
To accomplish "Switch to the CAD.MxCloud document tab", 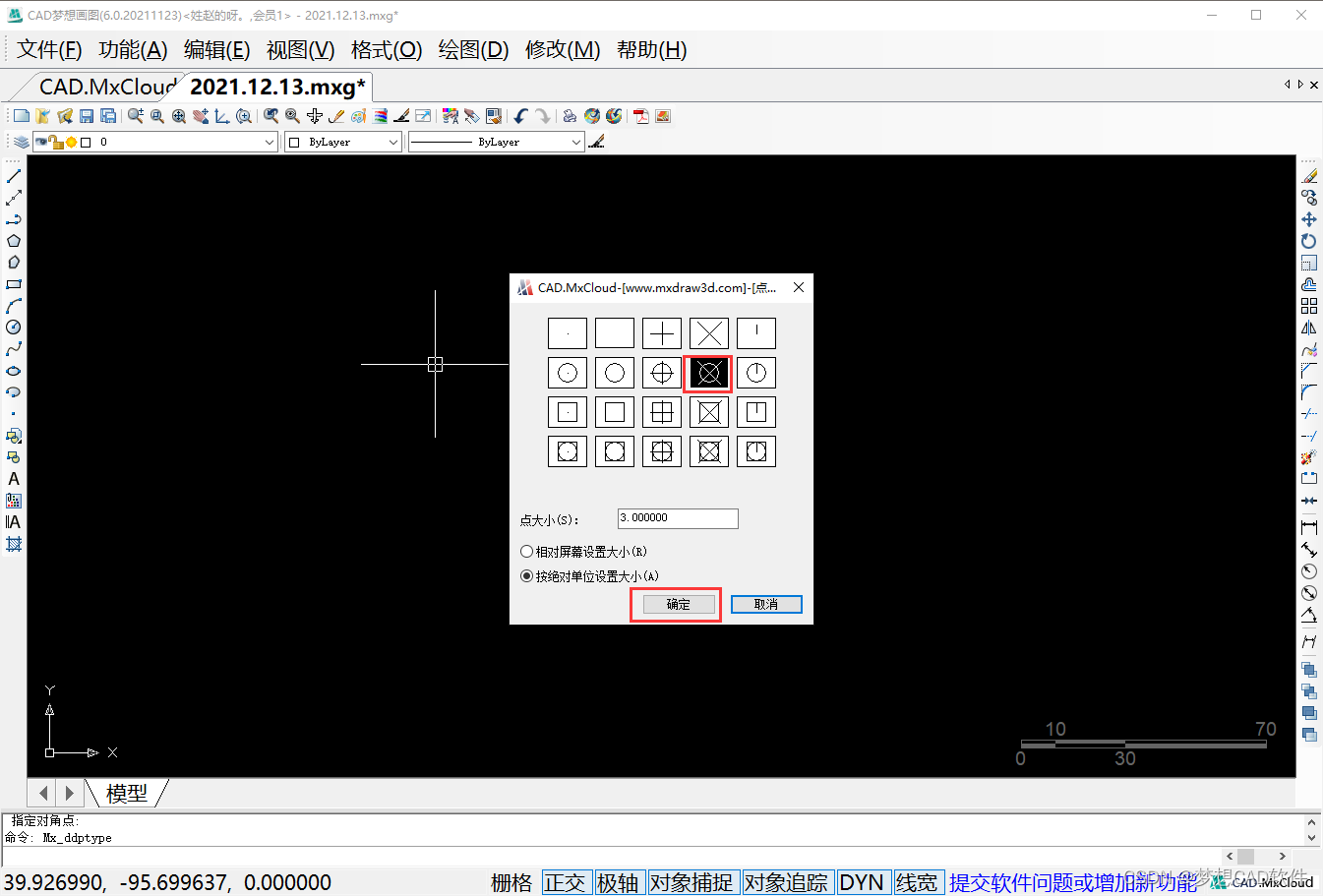I will 106,87.
